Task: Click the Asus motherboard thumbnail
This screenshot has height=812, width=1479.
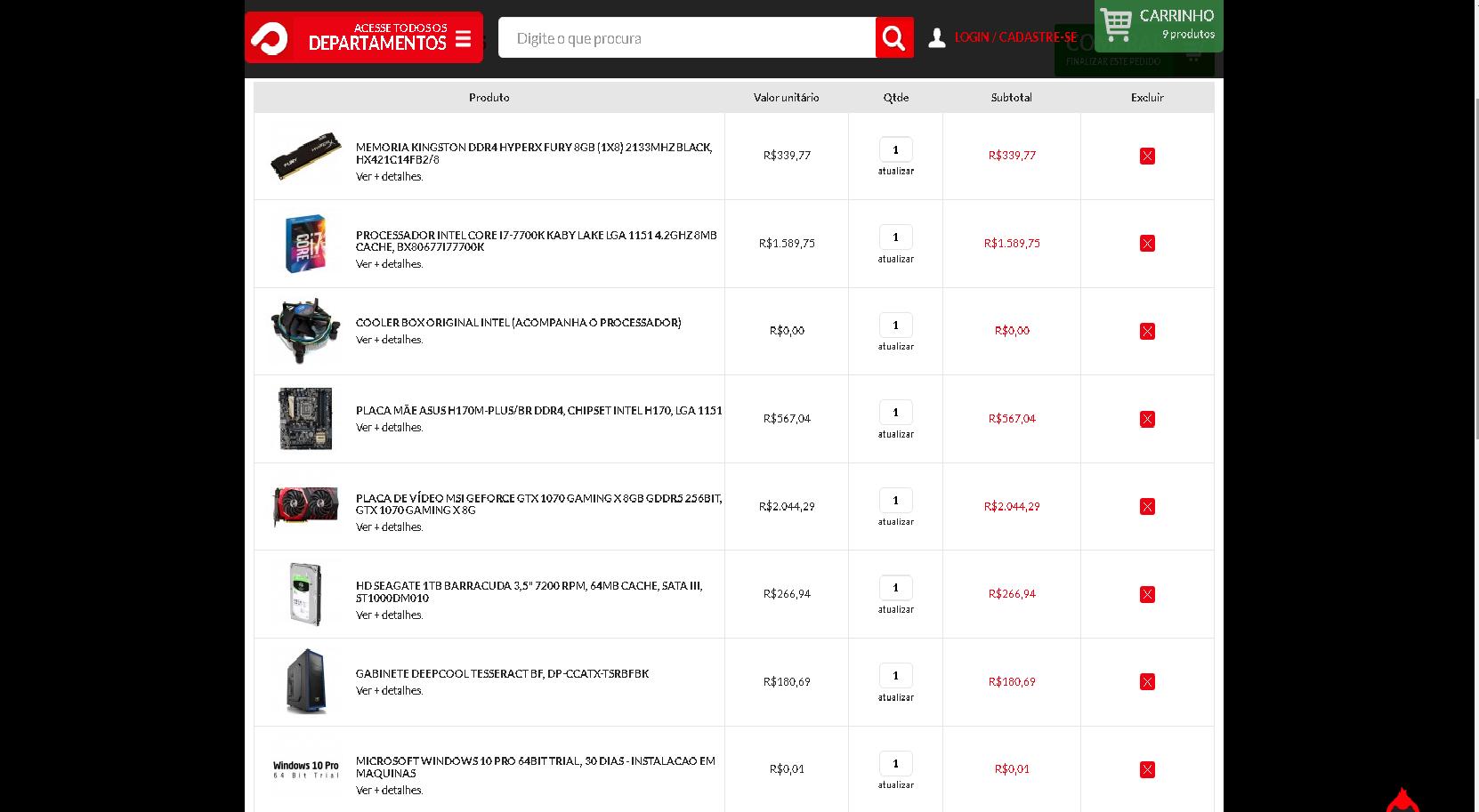Action: [305, 419]
